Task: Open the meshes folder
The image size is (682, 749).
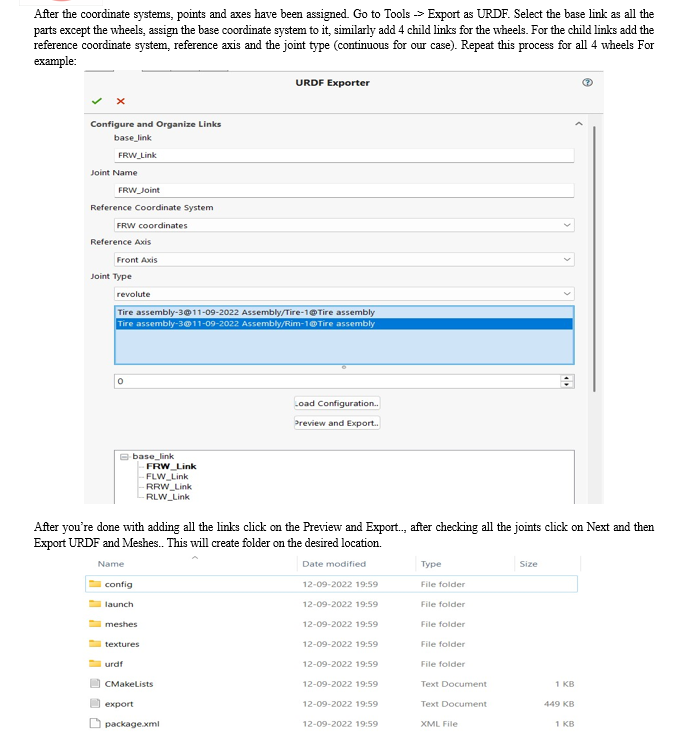Action: tap(120, 624)
